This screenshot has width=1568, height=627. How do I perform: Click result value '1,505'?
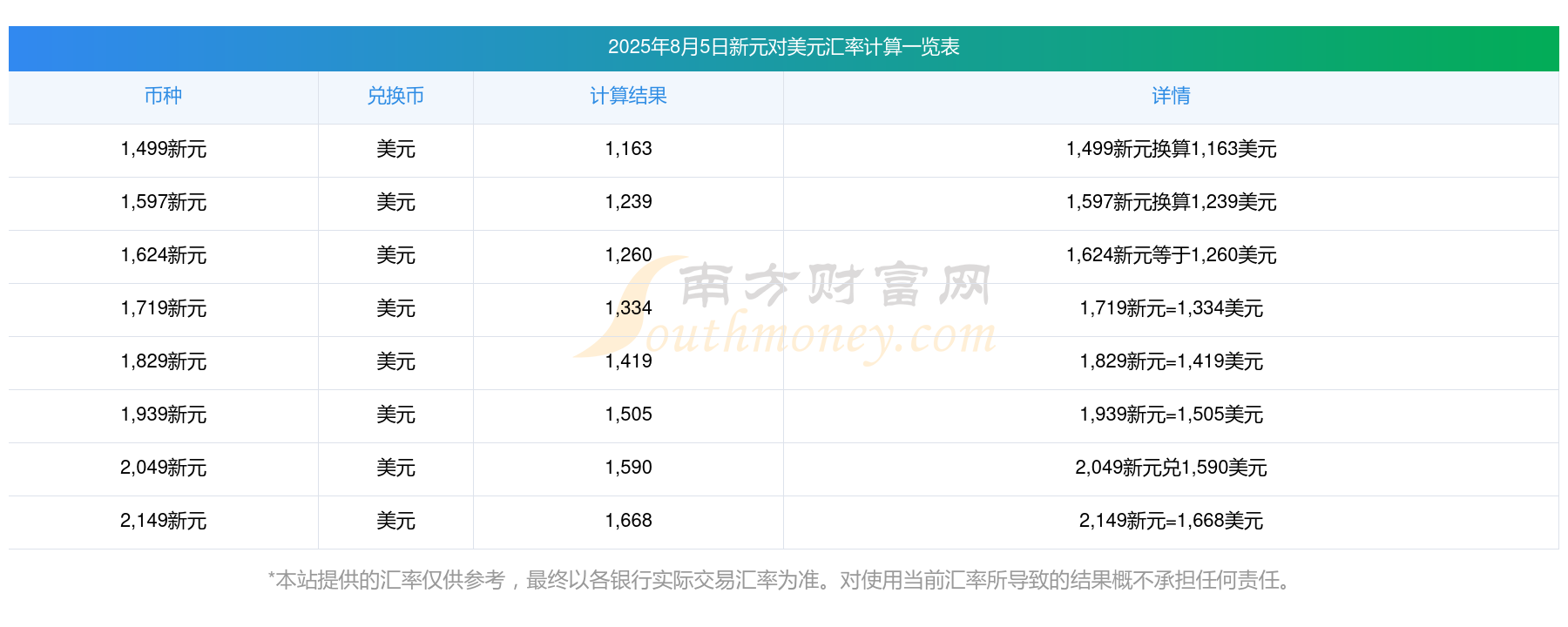click(x=628, y=415)
